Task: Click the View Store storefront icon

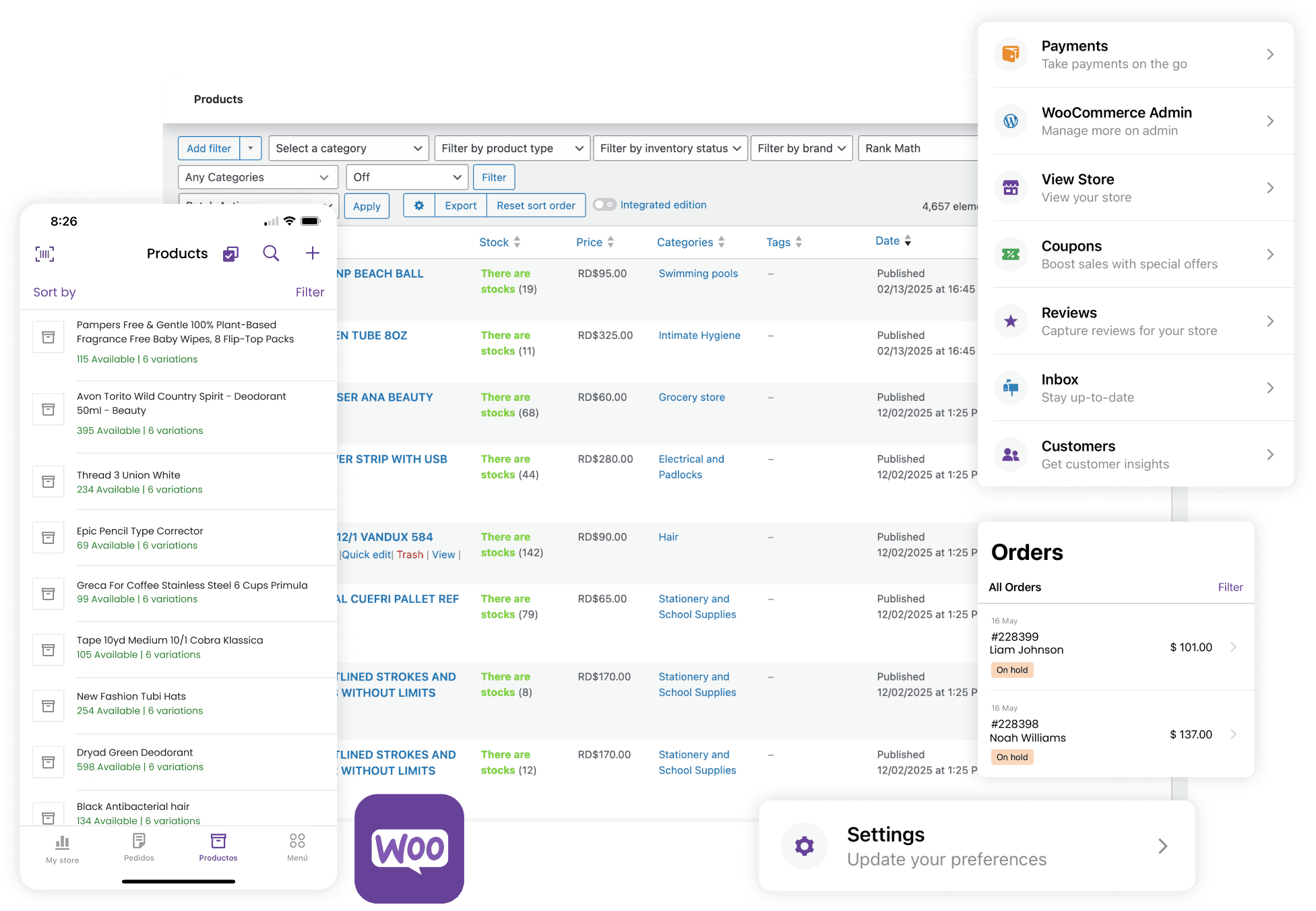Action: pos(1011,187)
